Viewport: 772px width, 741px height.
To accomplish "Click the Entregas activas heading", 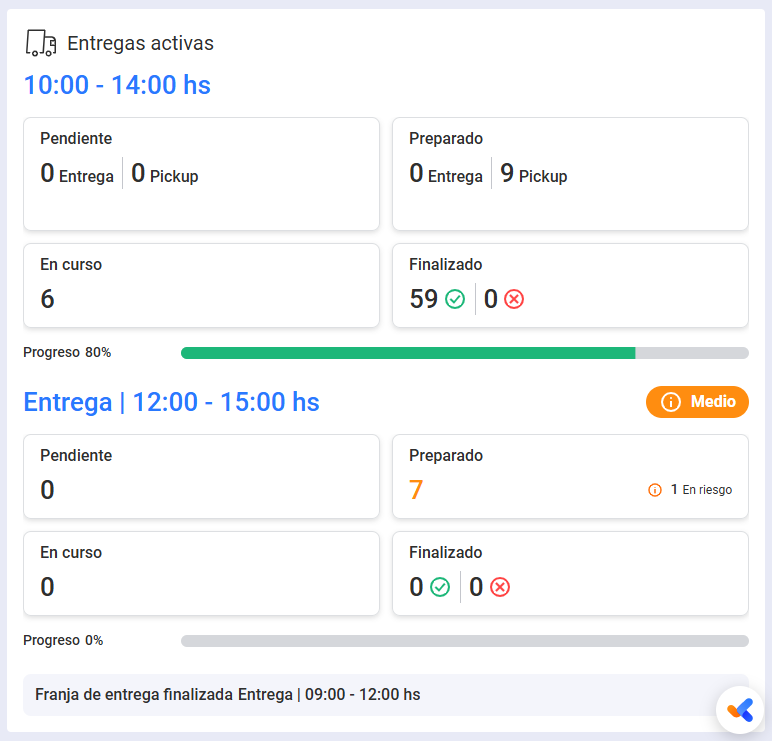I will click(140, 43).
